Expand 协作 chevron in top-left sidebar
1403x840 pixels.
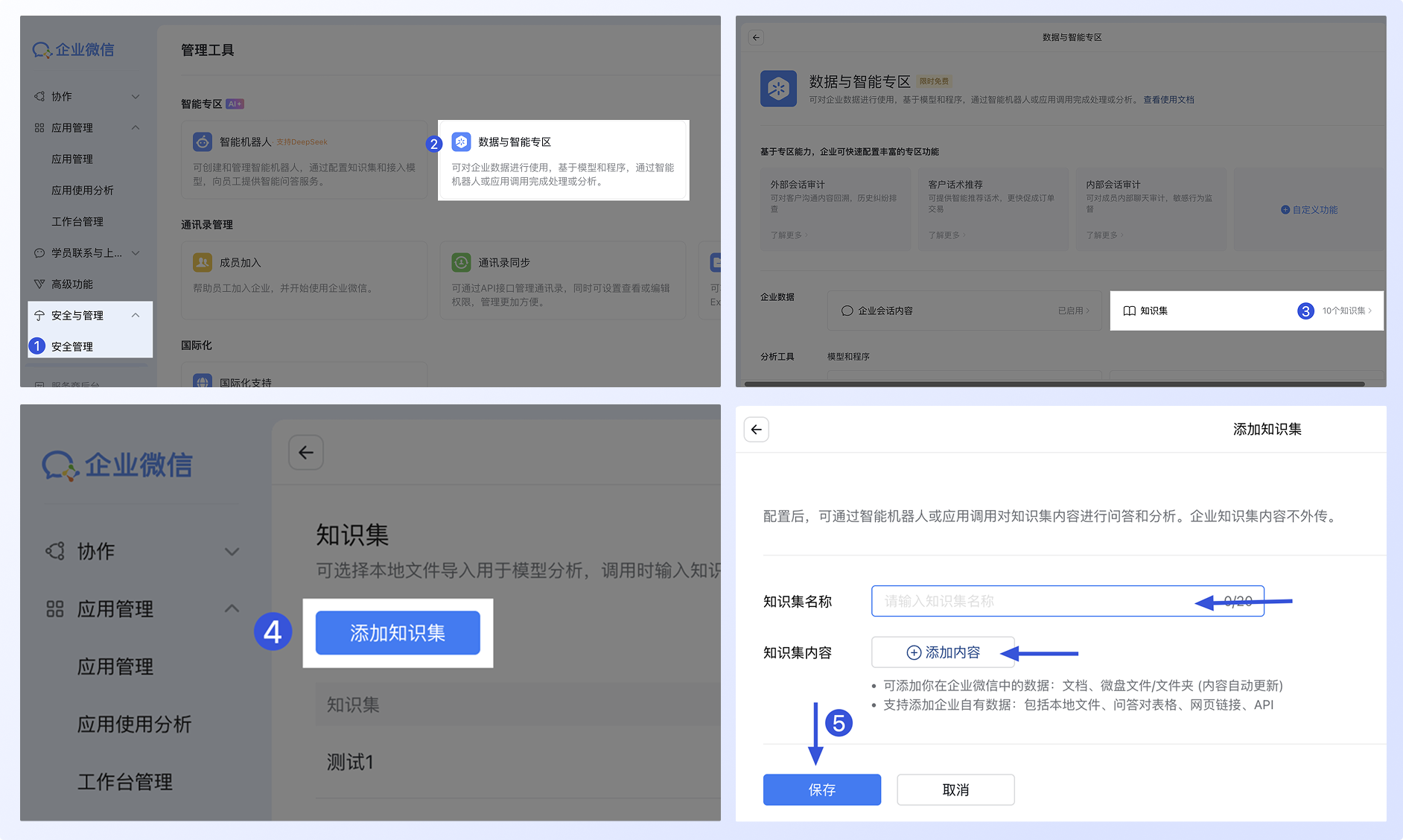[x=136, y=96]
